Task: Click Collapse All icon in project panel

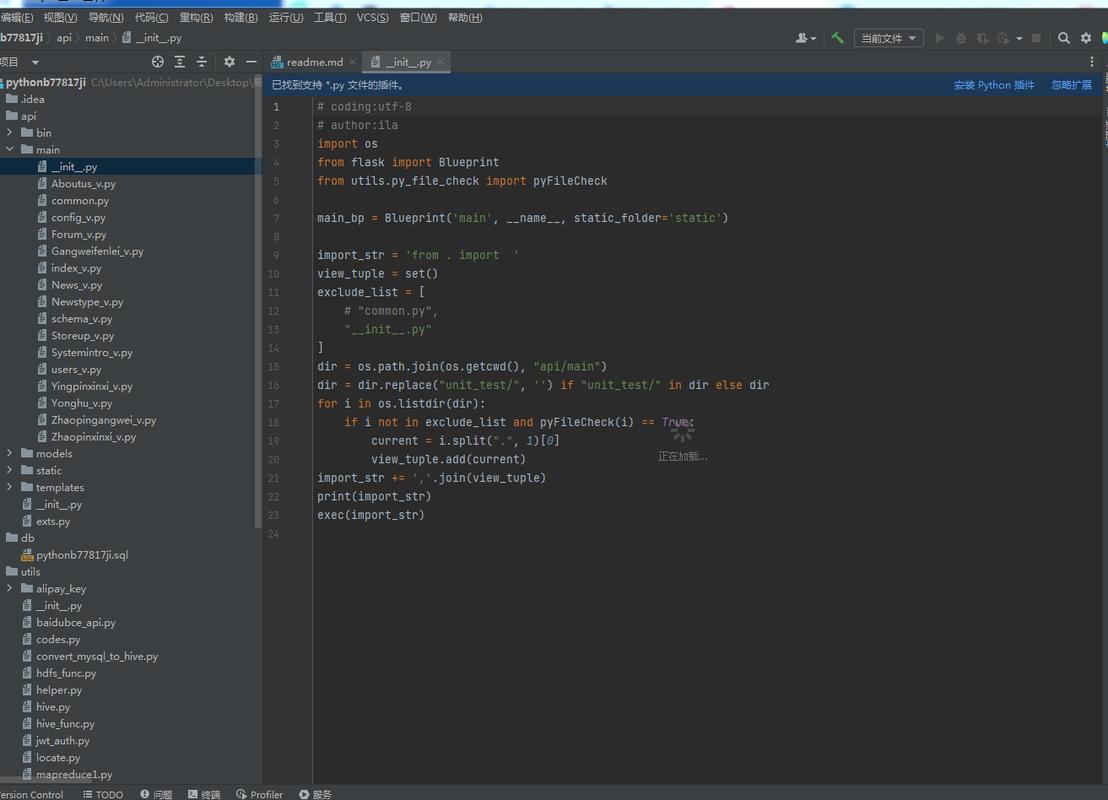Action: tap(202, 62)
